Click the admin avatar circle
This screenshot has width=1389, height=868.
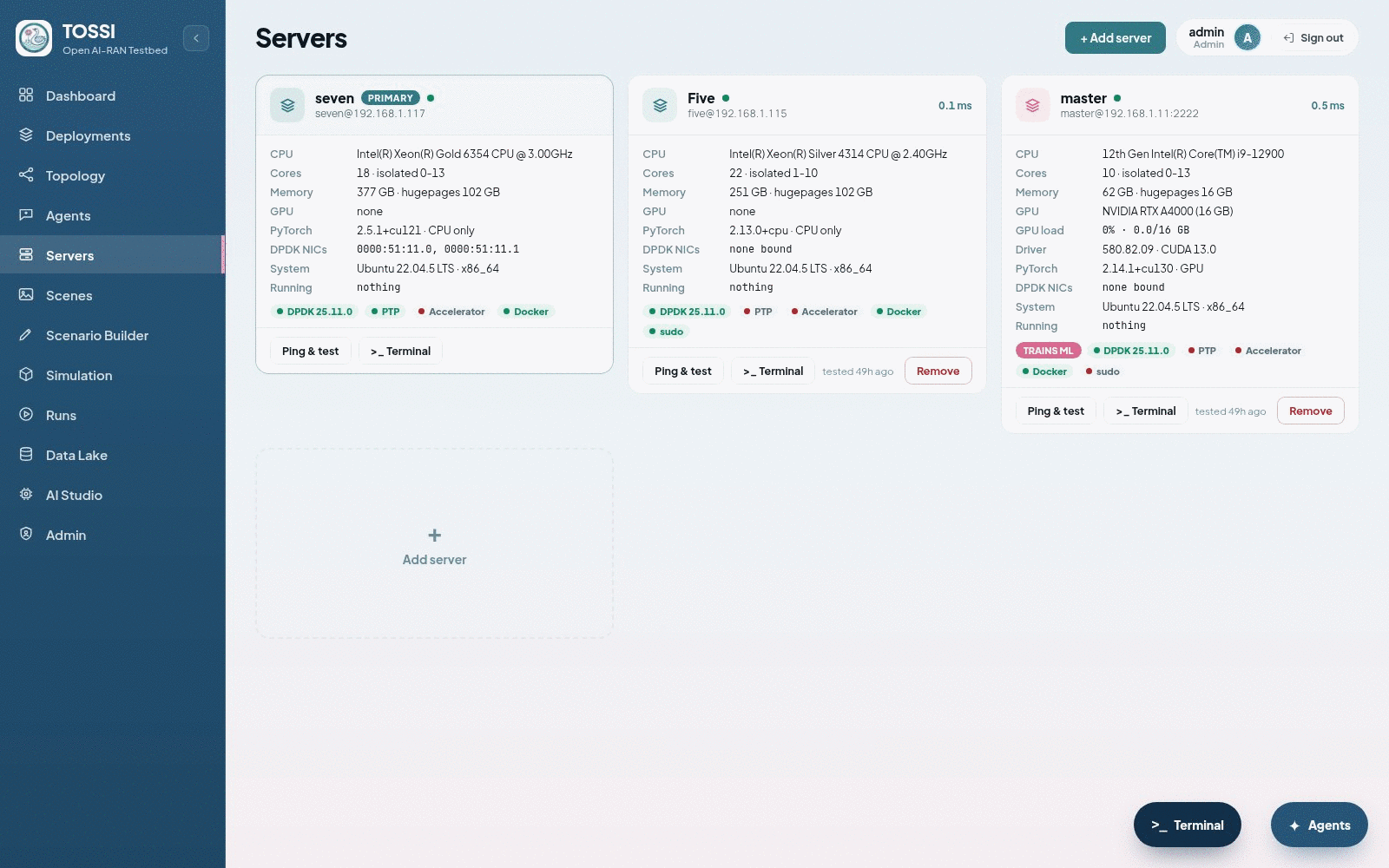point(1247,38)
